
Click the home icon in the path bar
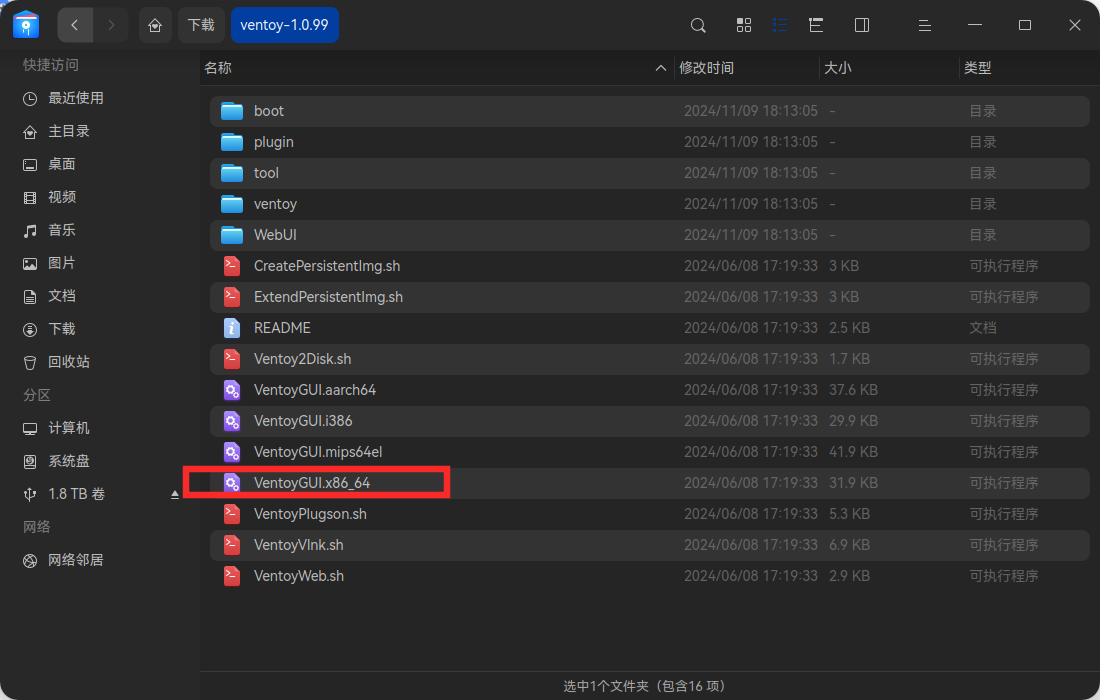click(155, 25)
